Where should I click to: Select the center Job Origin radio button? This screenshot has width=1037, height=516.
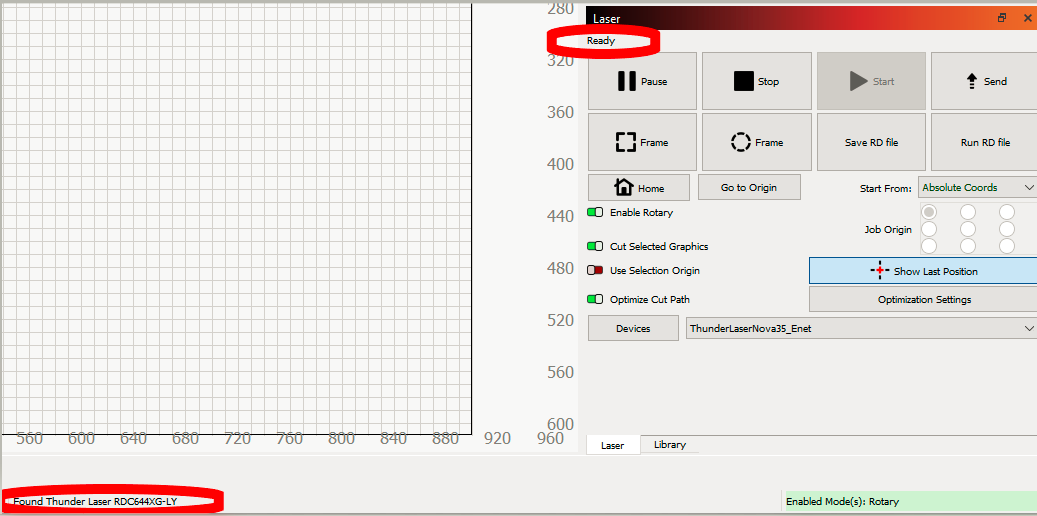click(x=968, y=229)
